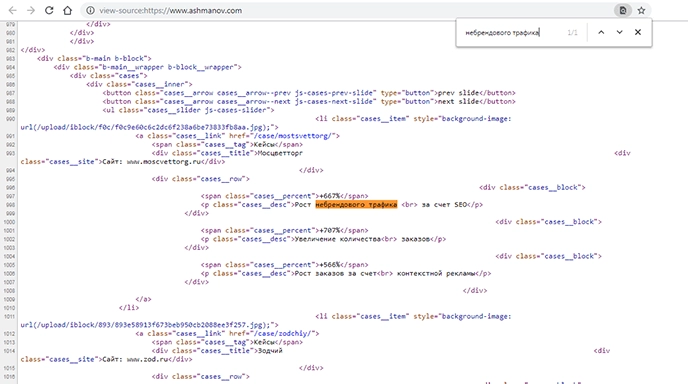The image size is (688, 384).
Task: View the site information icon
Action: [90, 10]
